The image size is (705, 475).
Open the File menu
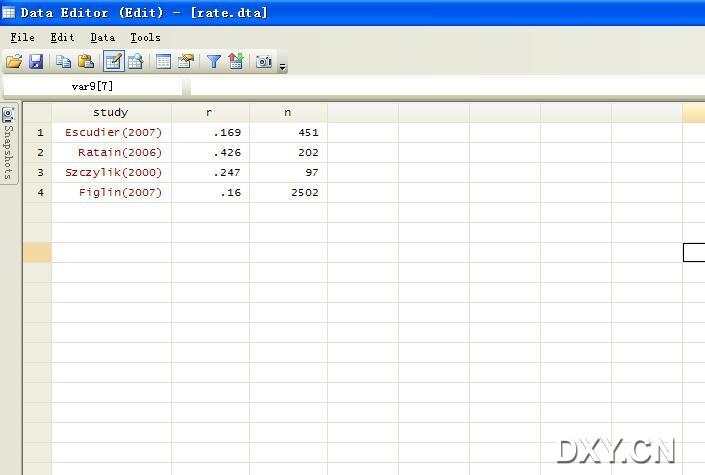(22, 37)
